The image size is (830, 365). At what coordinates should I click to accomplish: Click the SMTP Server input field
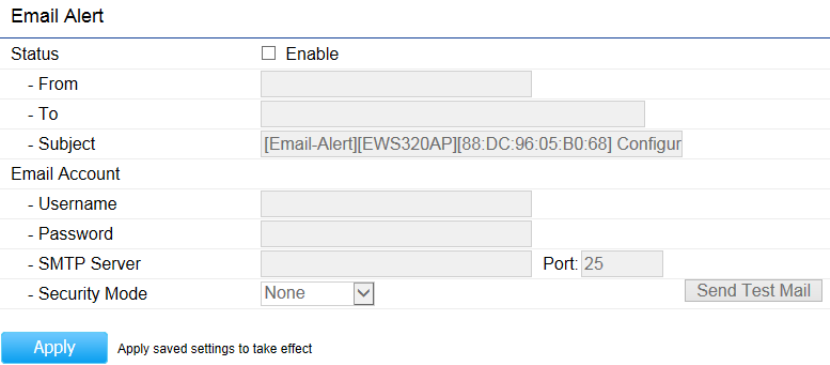coord(396,263)
